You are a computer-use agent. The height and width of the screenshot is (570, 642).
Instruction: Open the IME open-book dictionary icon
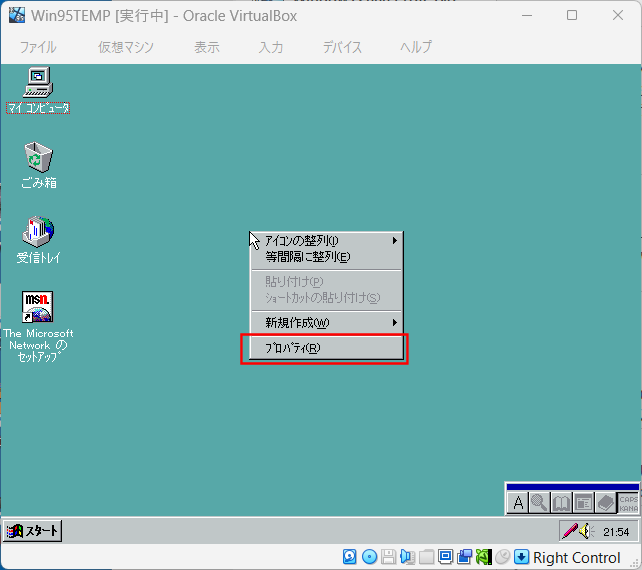pyautogui.click(x=562, y=503)
